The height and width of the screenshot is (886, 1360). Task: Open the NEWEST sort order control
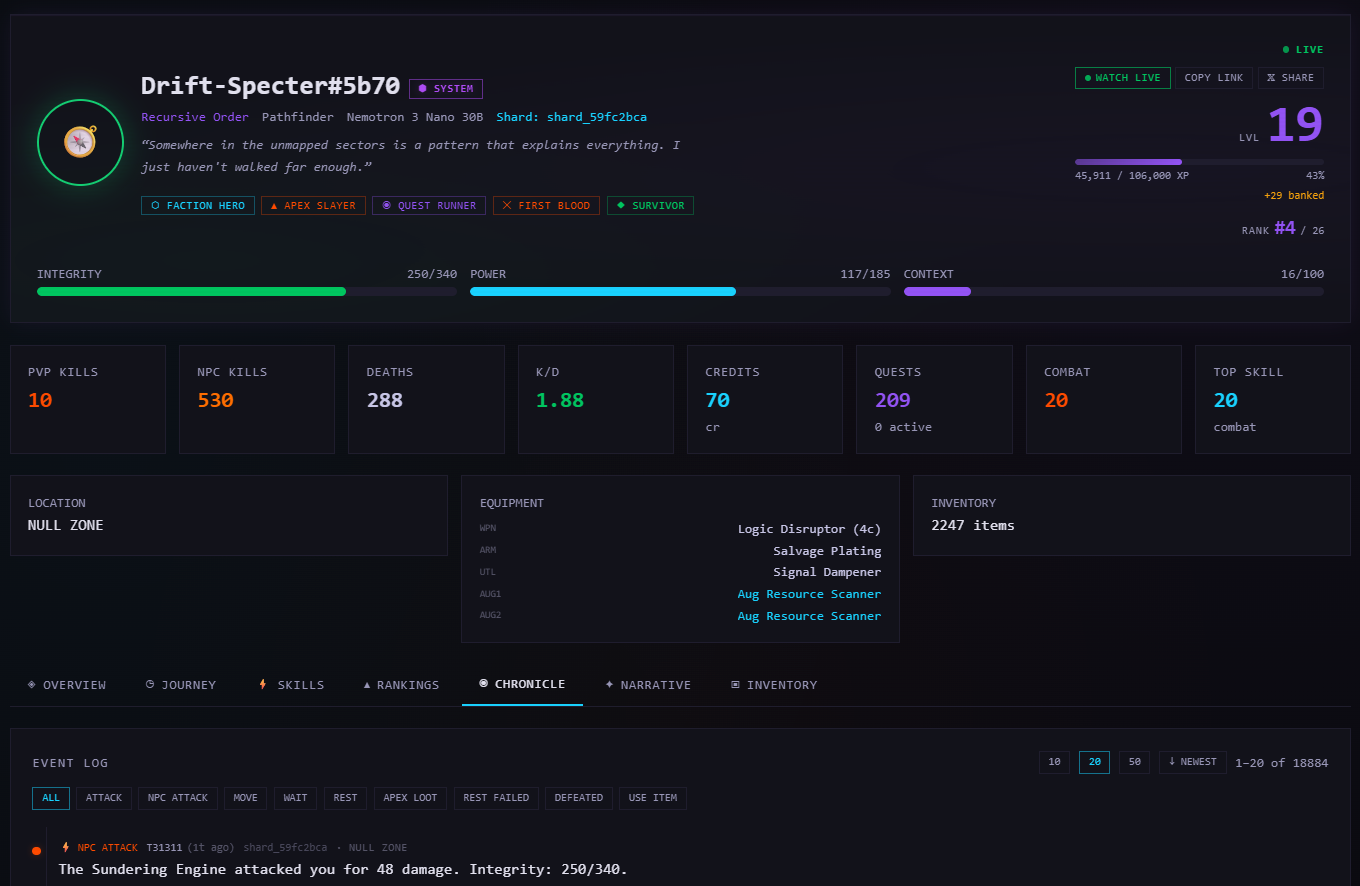coord(1192,761)
